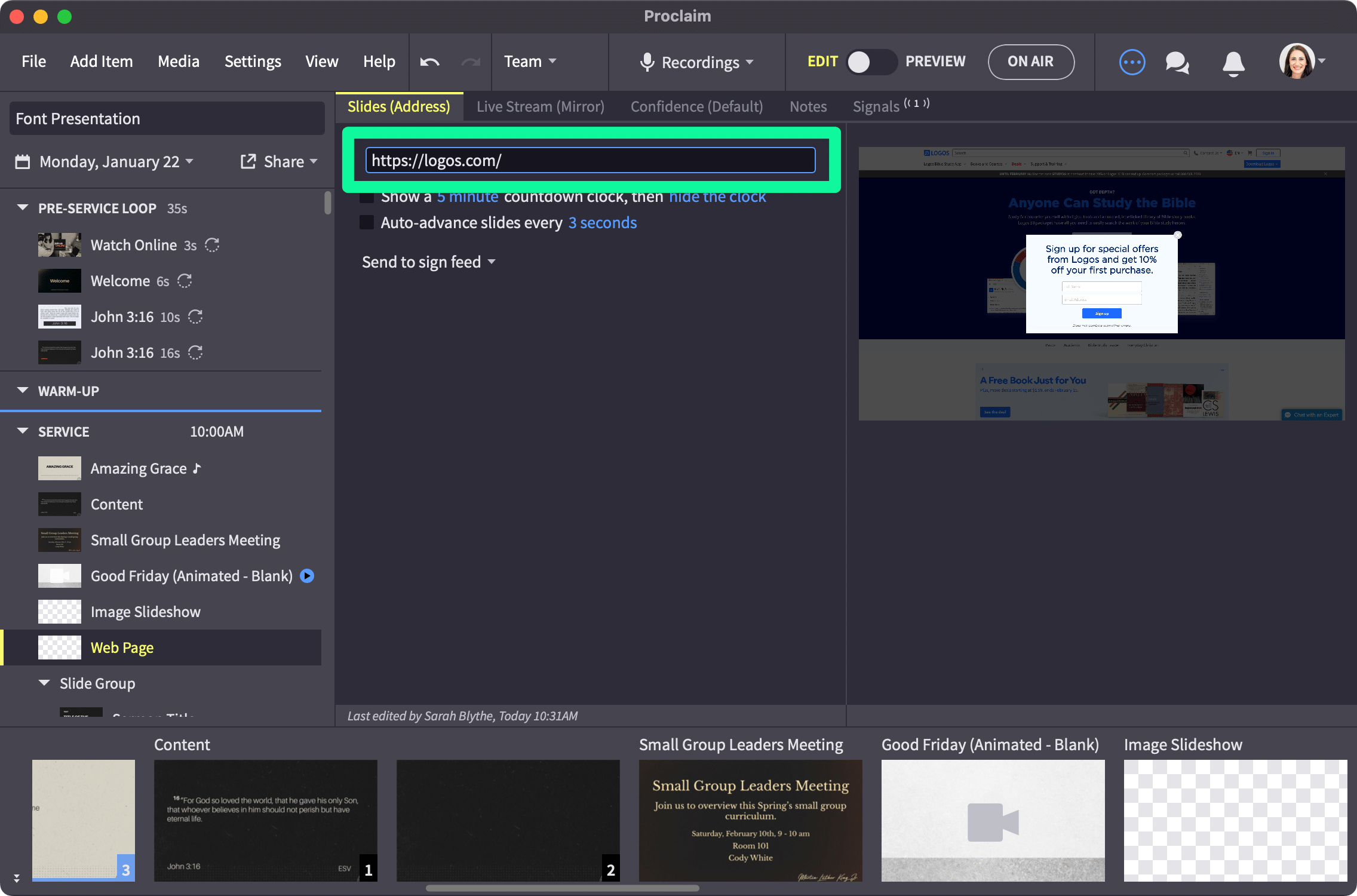
Task: Click the Recordings microphone icon
Action: (647, 62)
